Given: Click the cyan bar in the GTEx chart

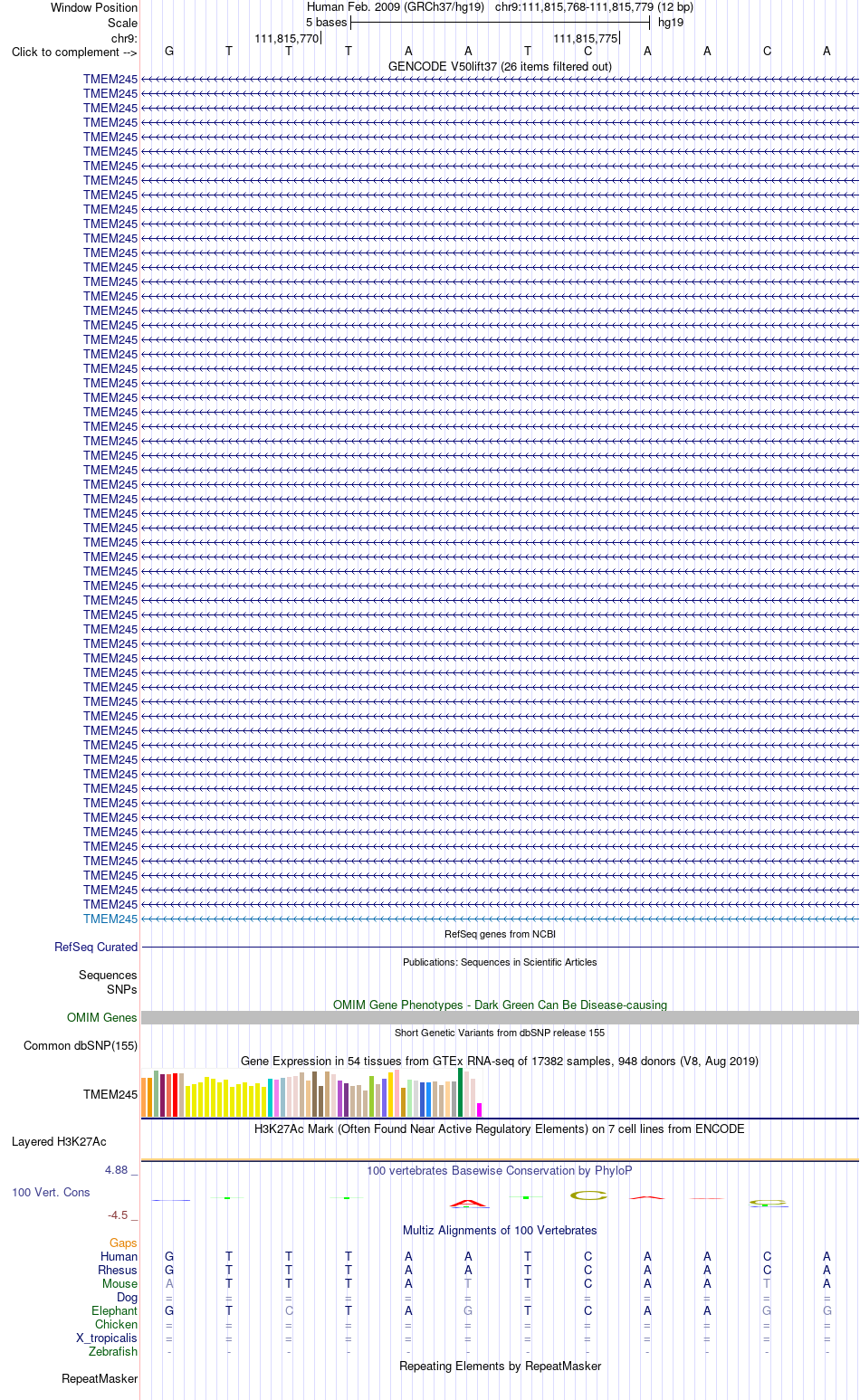Looking at the screenshot, I should tap(271, 1098).
